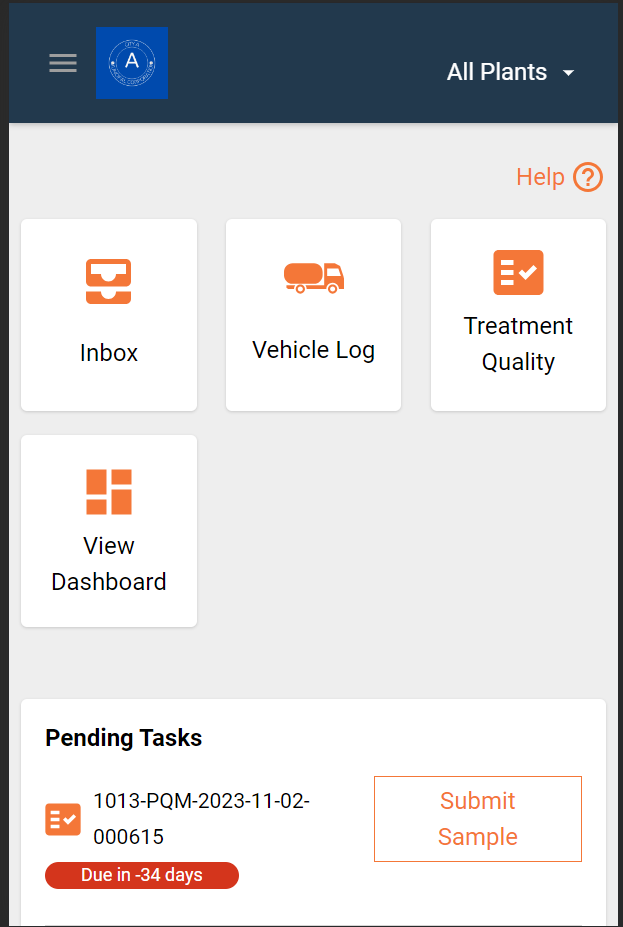
Task: Open the hamburger navigation menu
Action: pos(63,63)
